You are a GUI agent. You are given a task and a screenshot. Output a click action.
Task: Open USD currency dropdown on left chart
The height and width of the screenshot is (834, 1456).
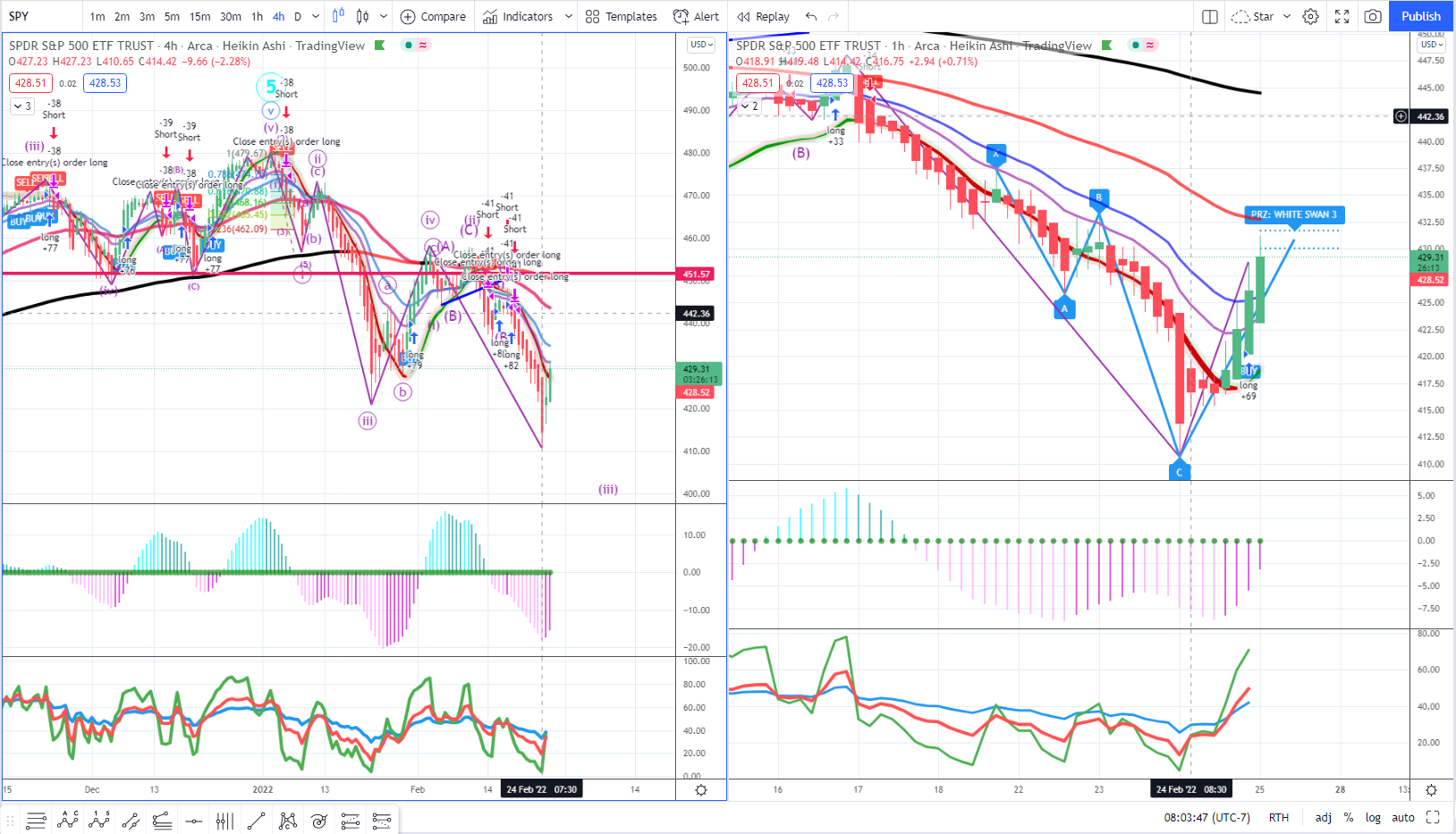click(701, 45)
